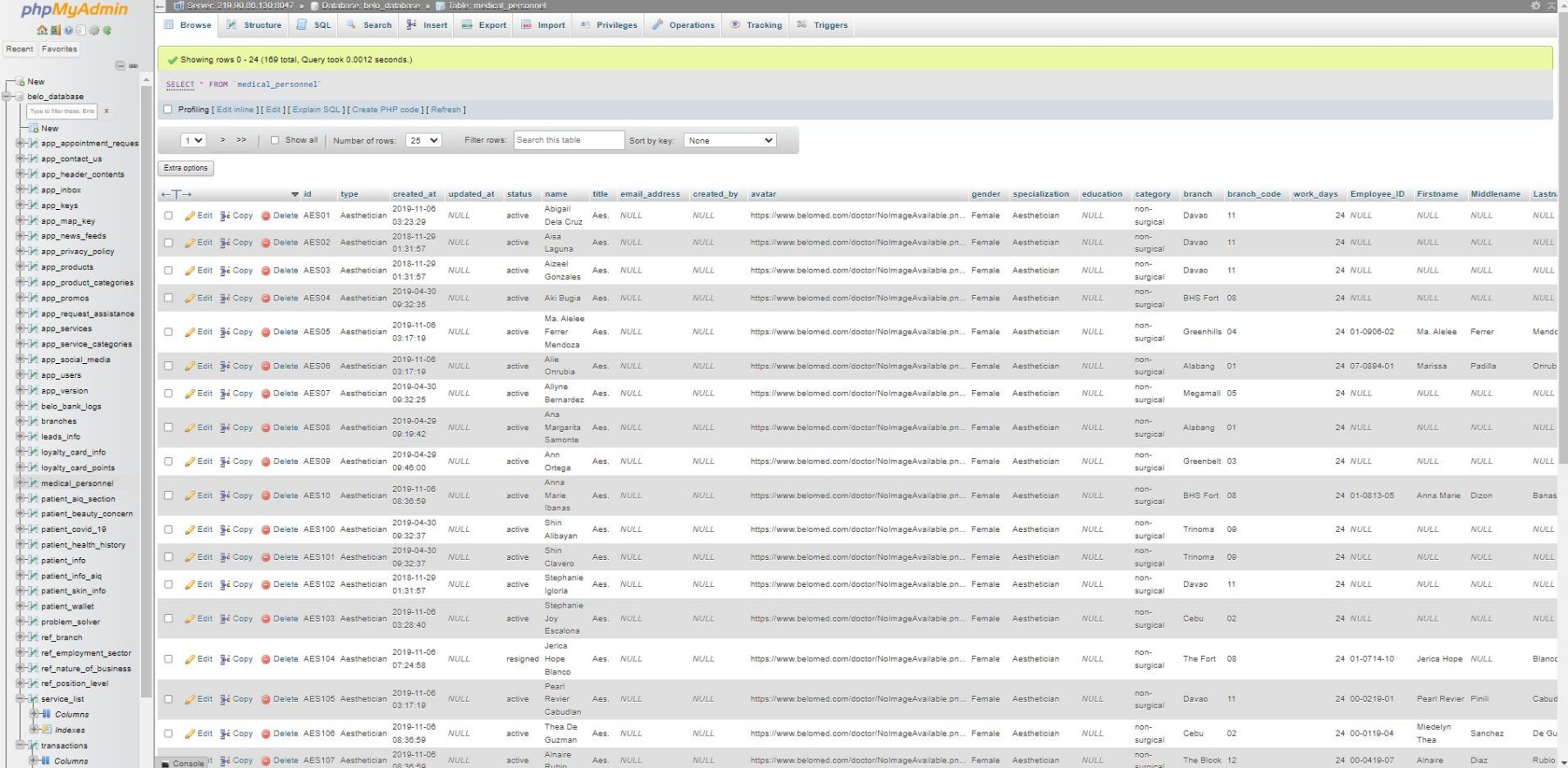Clear the table filter with red X
The image size is (1568, 768).
pyautogui.click(x=106, y=111)
